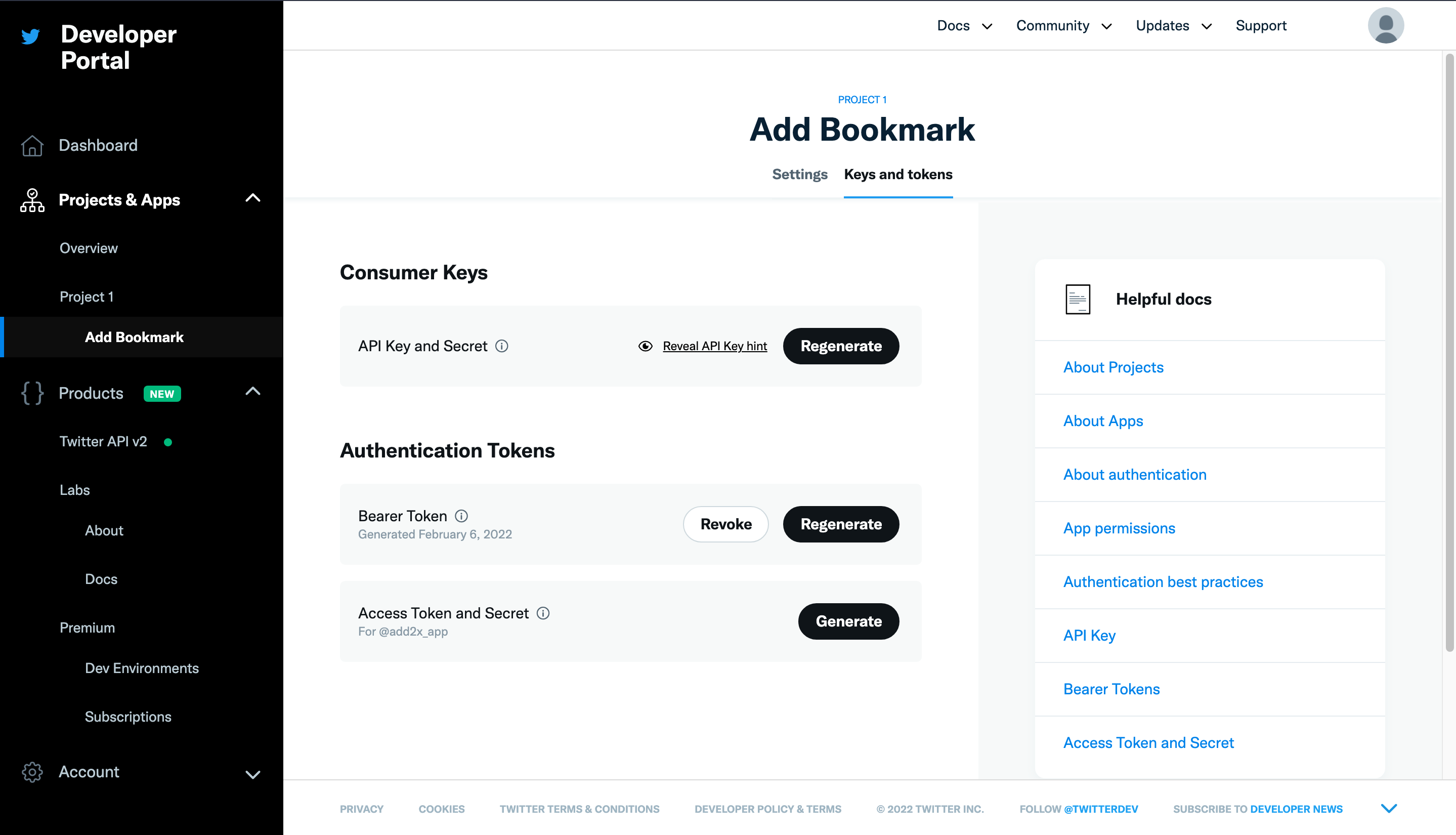Open Authentication best practices doc
This screenshot has width=1456, height=835.
1163,582
